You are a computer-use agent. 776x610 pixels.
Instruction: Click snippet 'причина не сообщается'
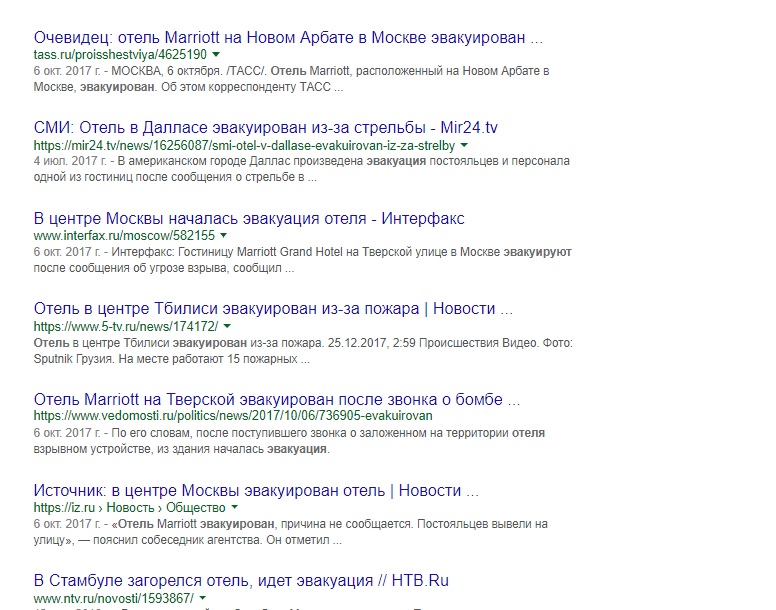pos(291,532)
